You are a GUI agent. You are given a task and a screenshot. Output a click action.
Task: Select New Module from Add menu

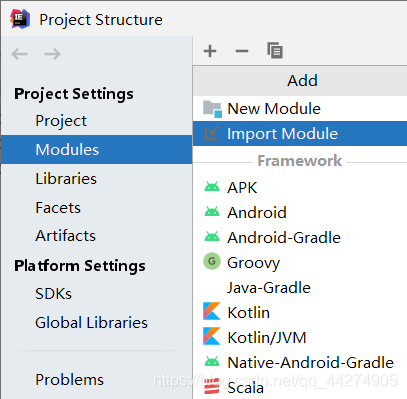300,109
